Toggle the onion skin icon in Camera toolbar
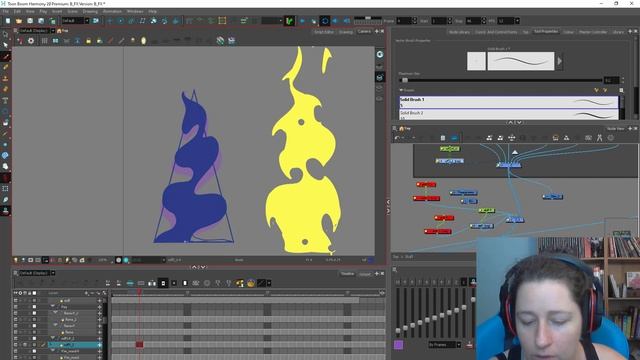The height and width of the screenshot is (360, 640). 143,41
